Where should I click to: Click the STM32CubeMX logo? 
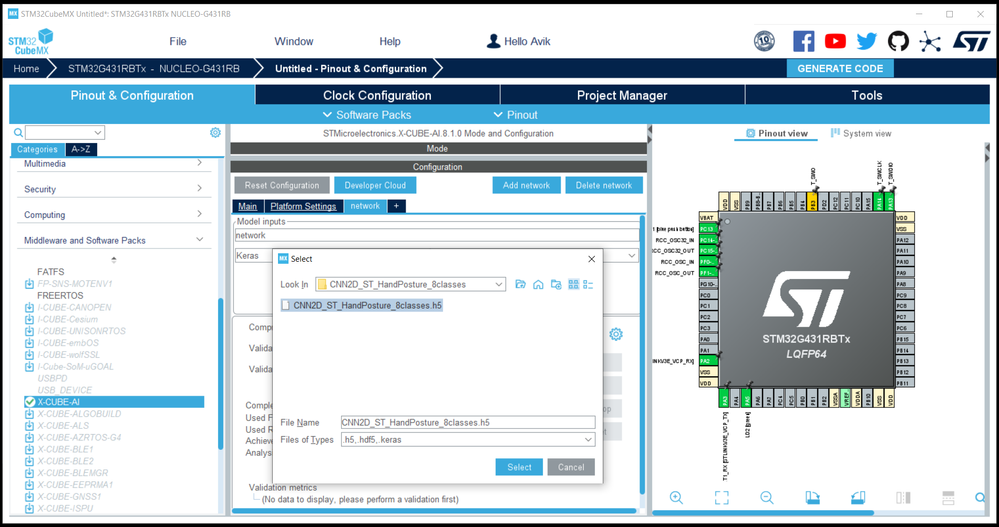31,41
